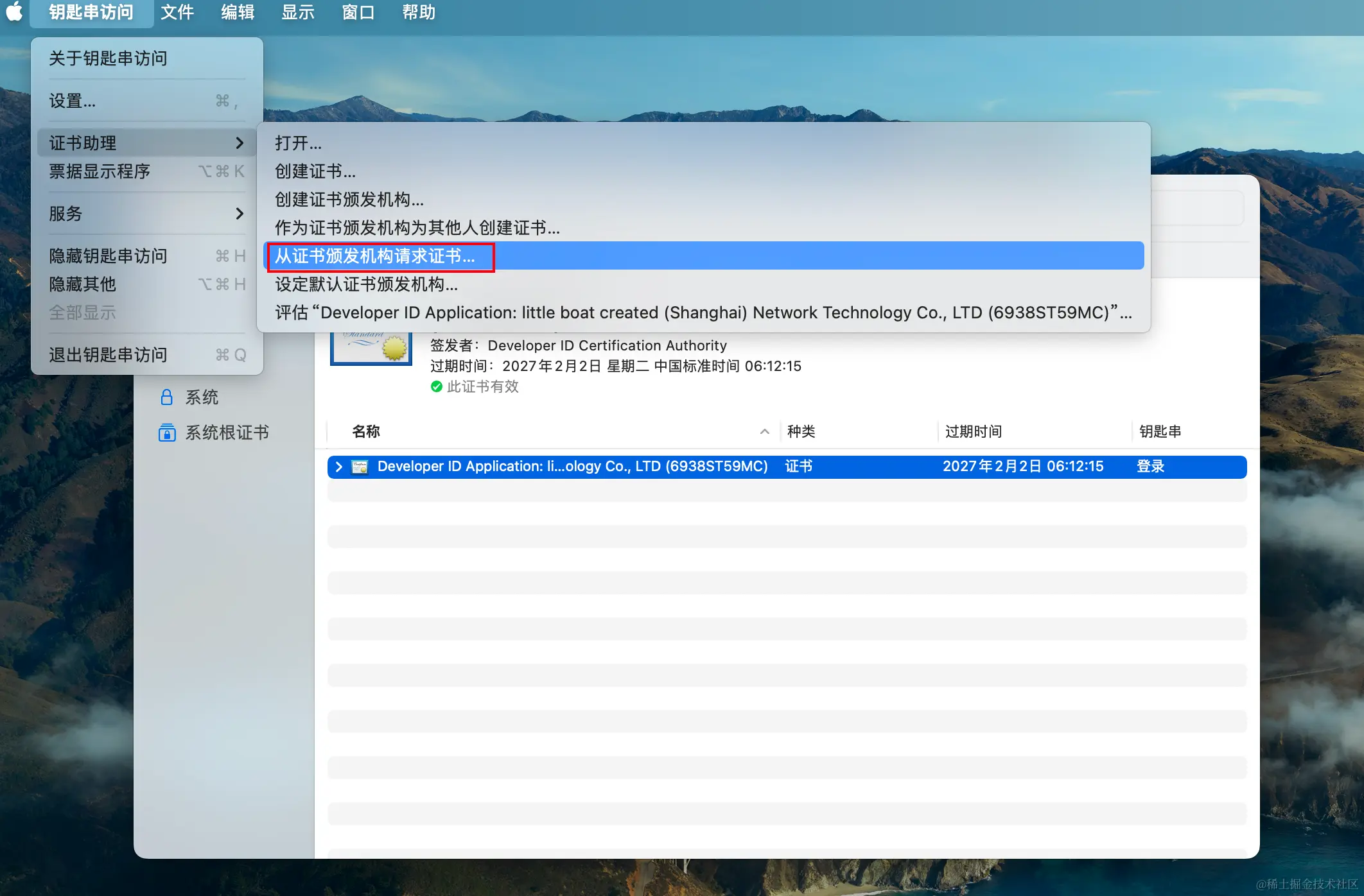The width and height of the screenshot is (1364, 896).
Task: Click the green valid-certificate checkmark icon
Action: [437, 386]
